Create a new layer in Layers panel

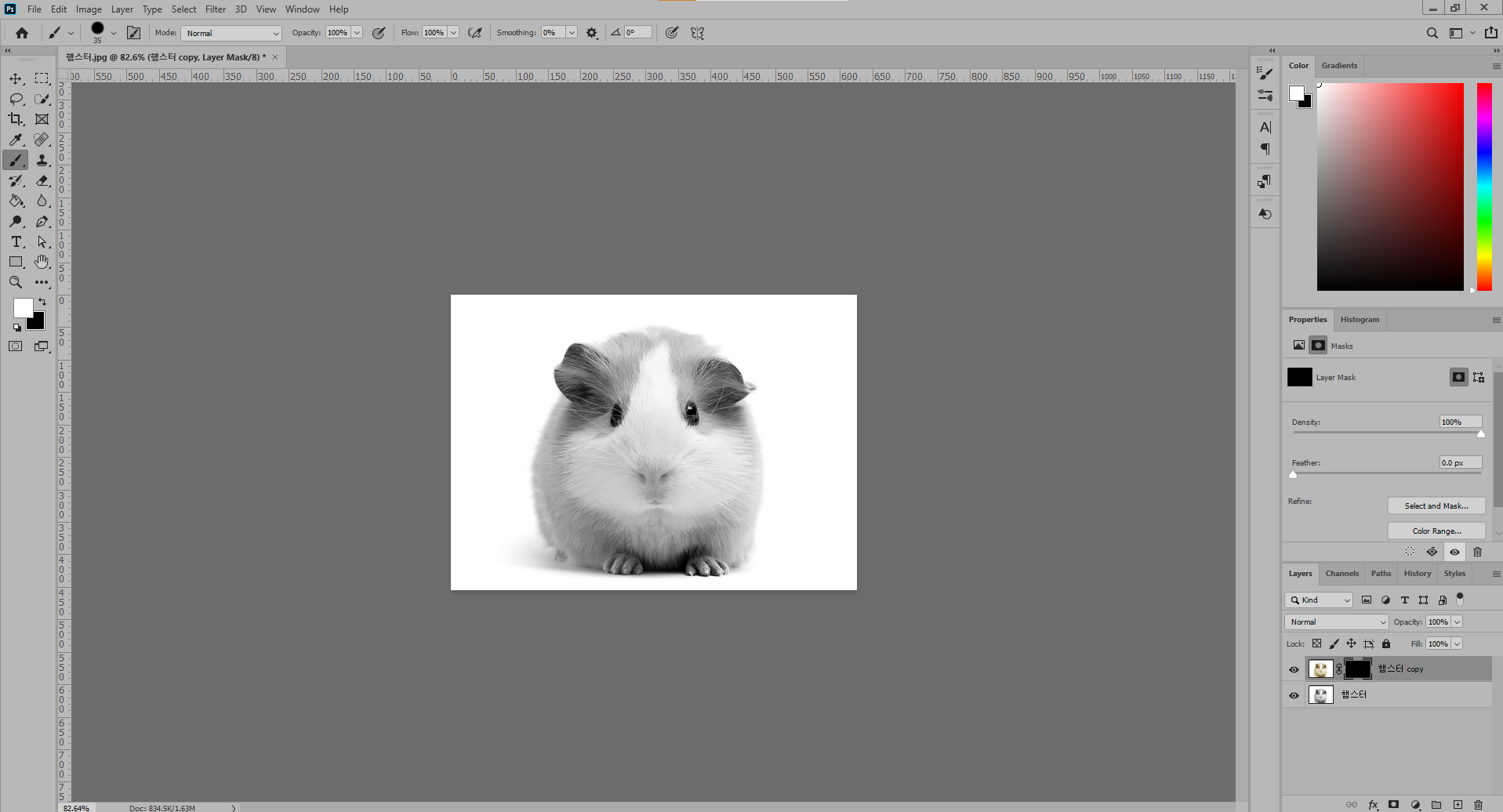[1458, 805]
